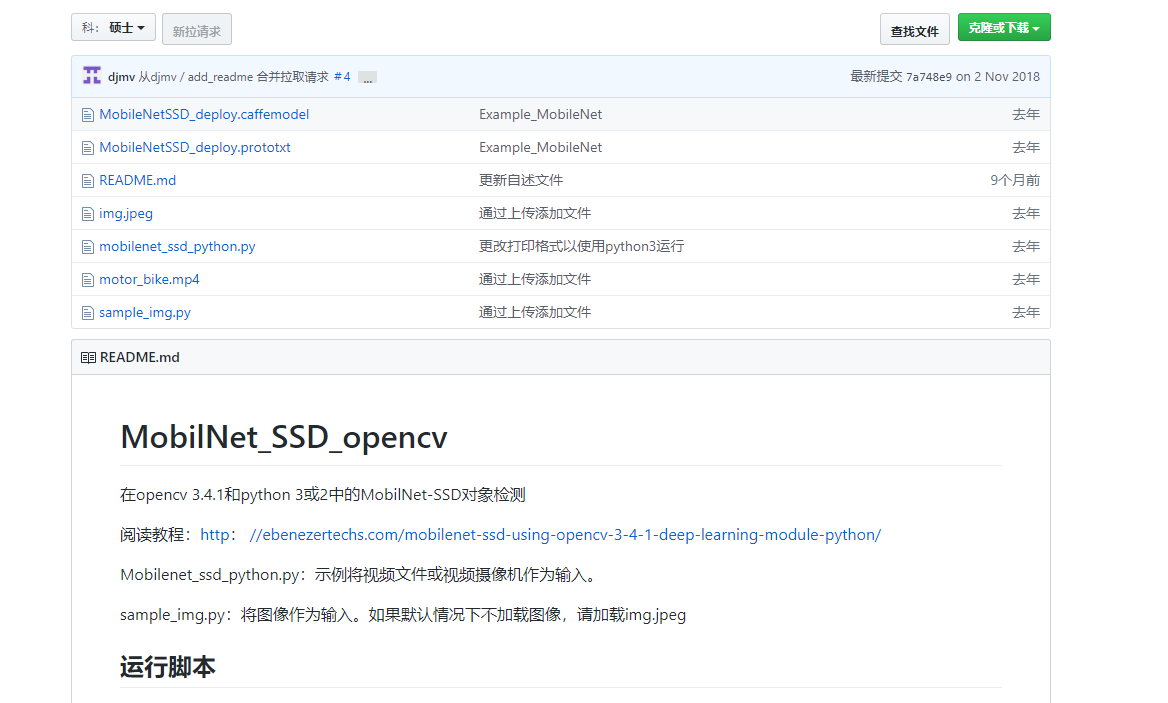Expand the commit message ellipsis button

367,77
